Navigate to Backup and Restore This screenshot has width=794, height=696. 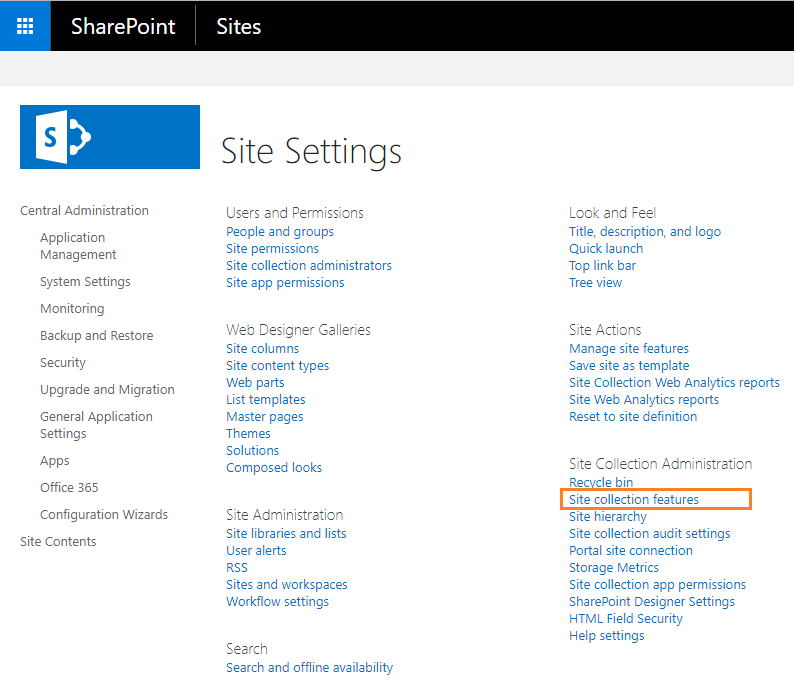(x=96, y=335)
